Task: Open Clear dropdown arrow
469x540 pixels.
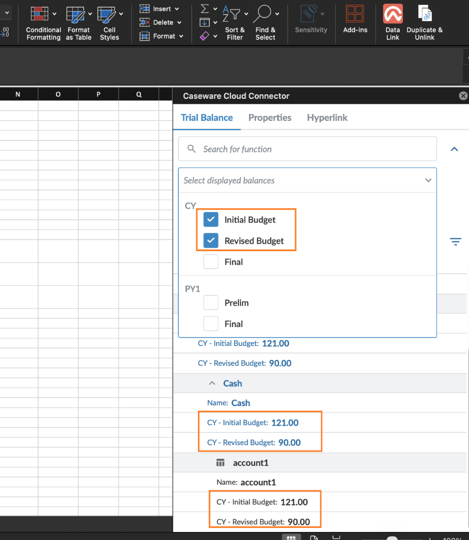Action: pos(215,36)
